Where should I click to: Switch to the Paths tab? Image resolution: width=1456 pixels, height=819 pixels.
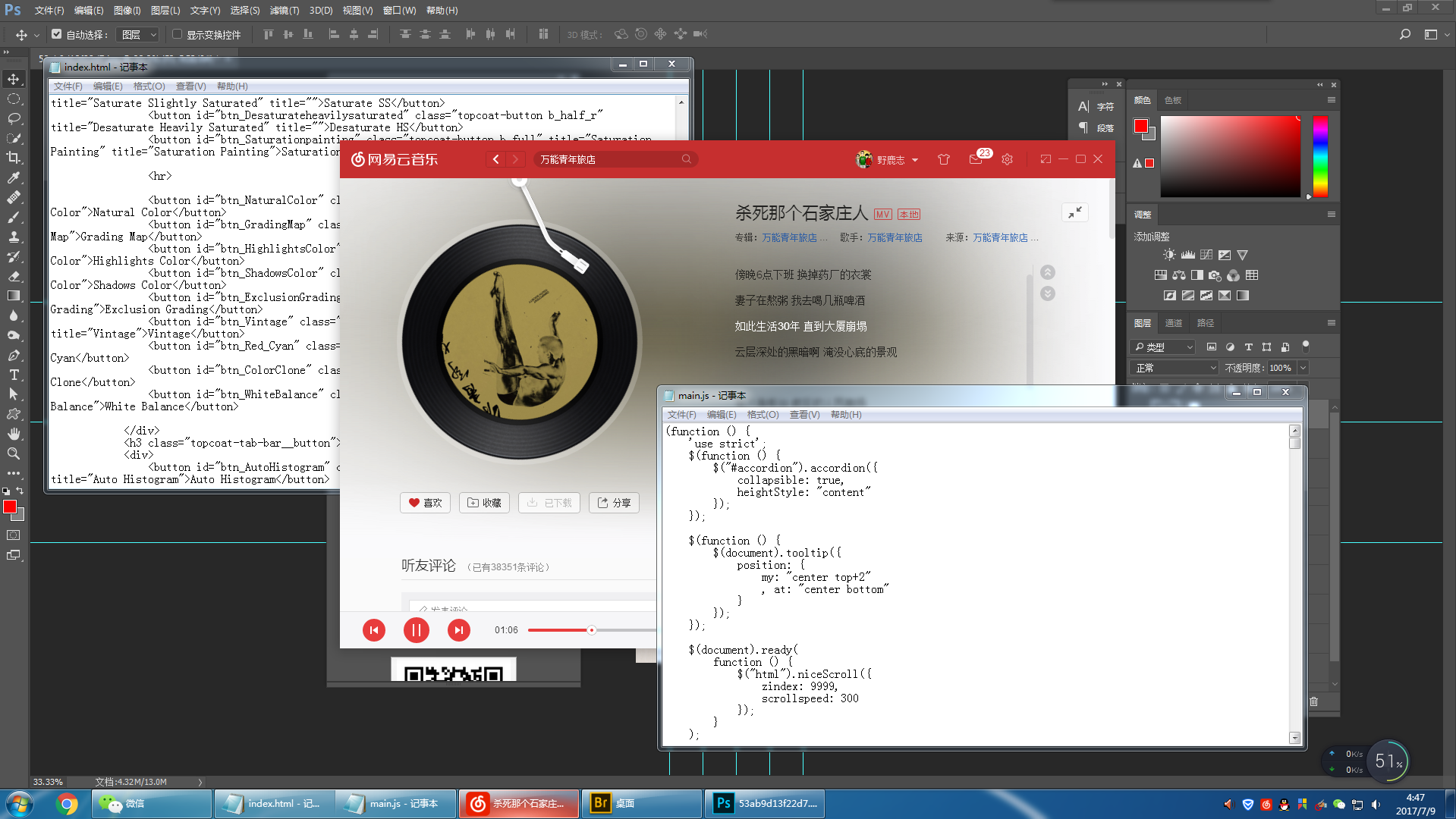(1206, 322)
